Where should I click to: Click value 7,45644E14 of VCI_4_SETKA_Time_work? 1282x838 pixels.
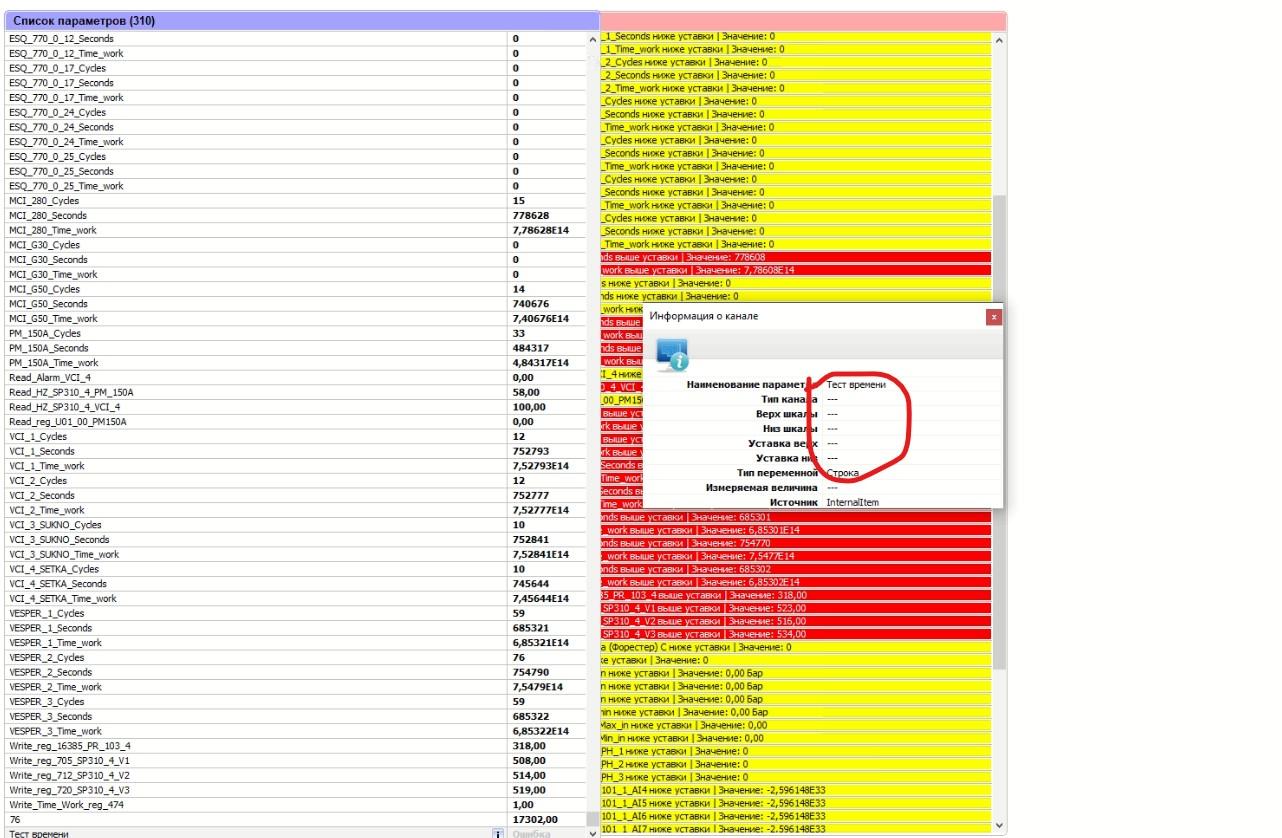coord(540,598)
